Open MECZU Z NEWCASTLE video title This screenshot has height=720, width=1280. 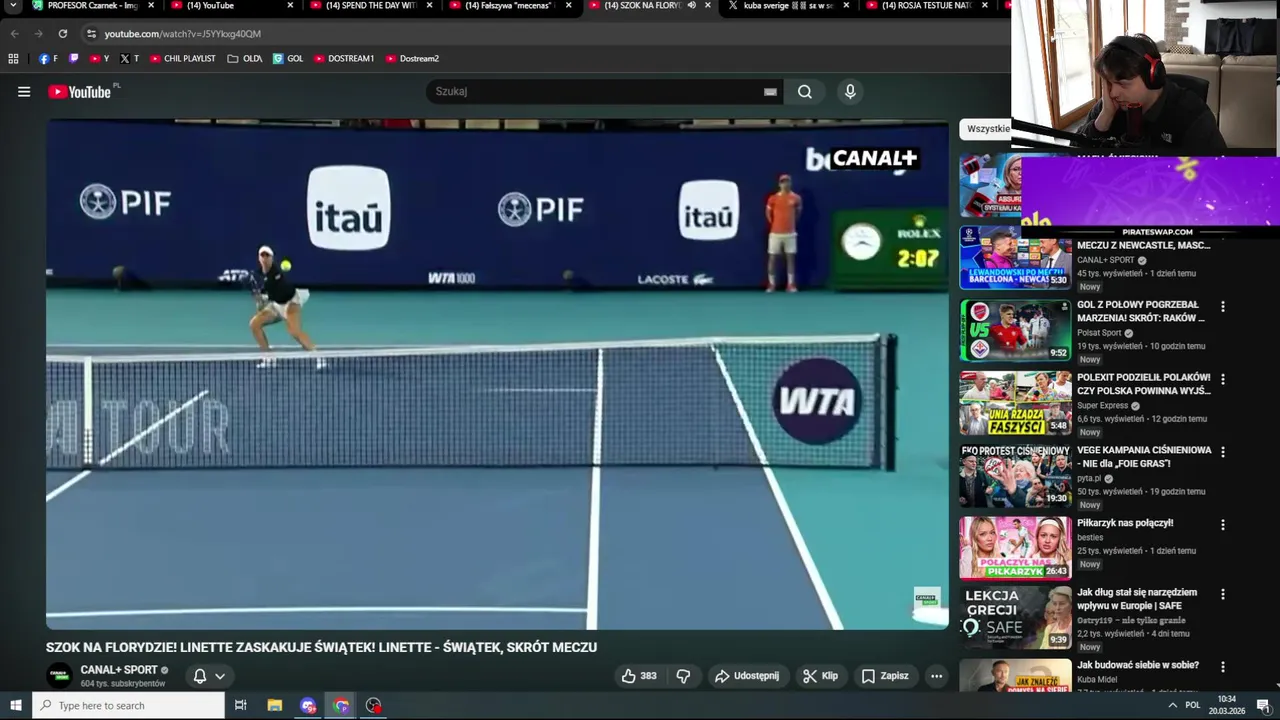click(x=1143, y=246)
